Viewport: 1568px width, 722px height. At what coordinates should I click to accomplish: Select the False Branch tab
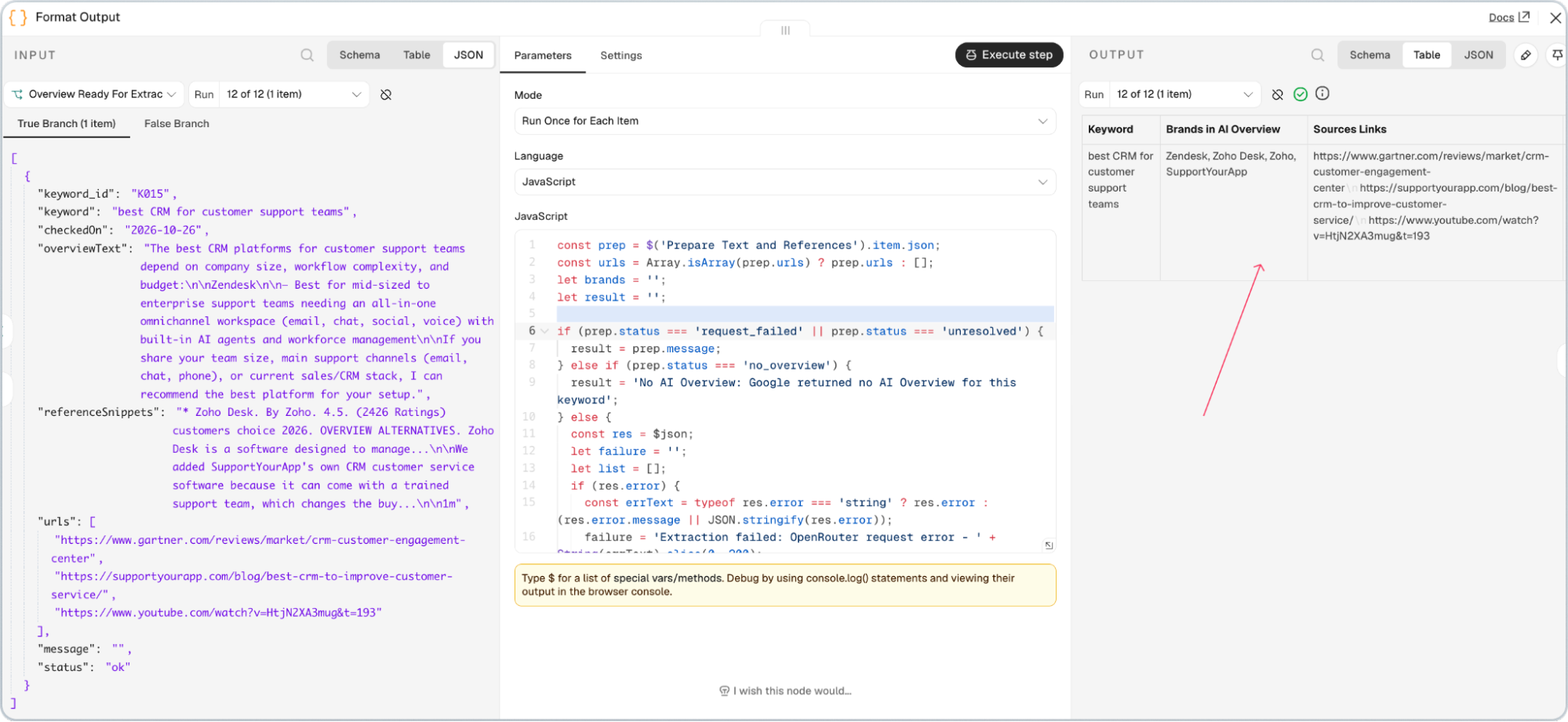176,124
